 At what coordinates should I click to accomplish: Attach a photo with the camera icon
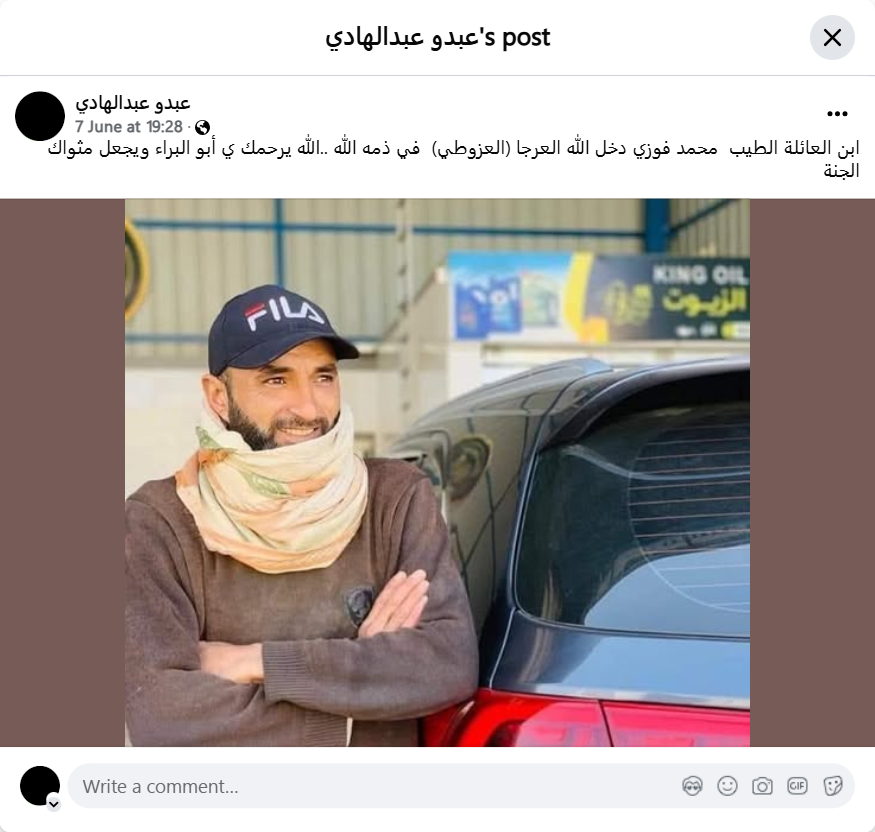[x=762, y=786]
